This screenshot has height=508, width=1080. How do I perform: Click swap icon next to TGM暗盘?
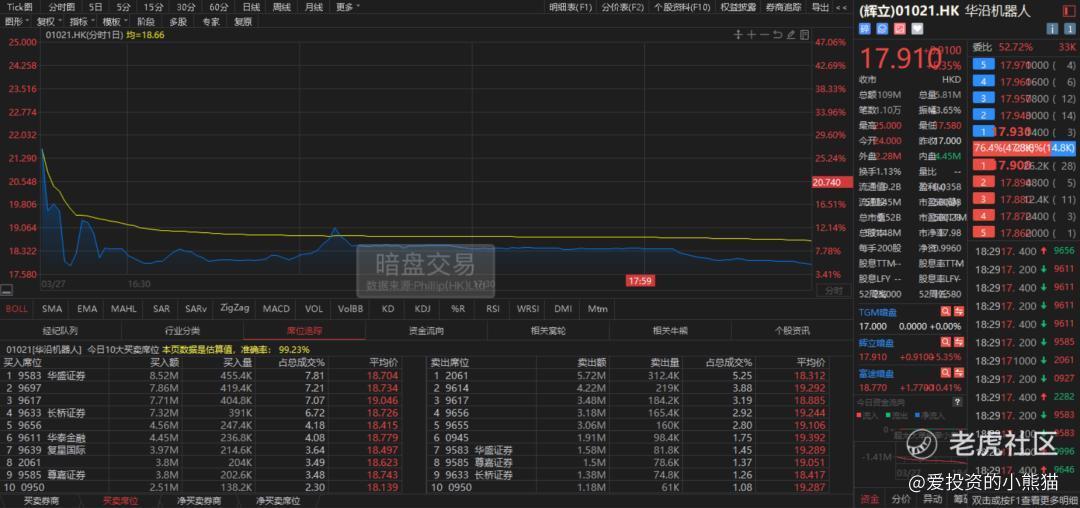point(958,312)
